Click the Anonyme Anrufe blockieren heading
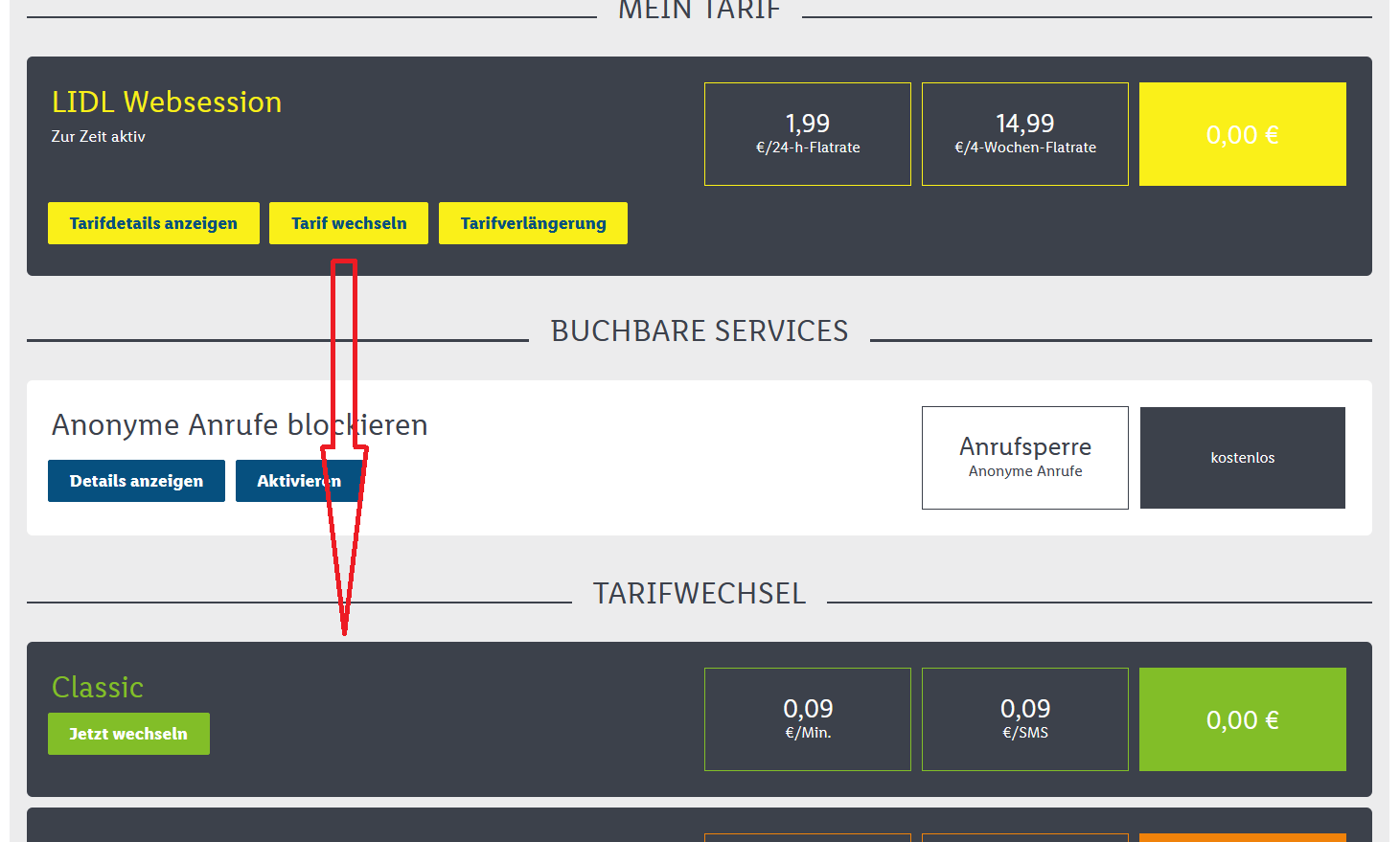Image resolution: width=1400 pixels, height=842 pixels. click(240, 424)
